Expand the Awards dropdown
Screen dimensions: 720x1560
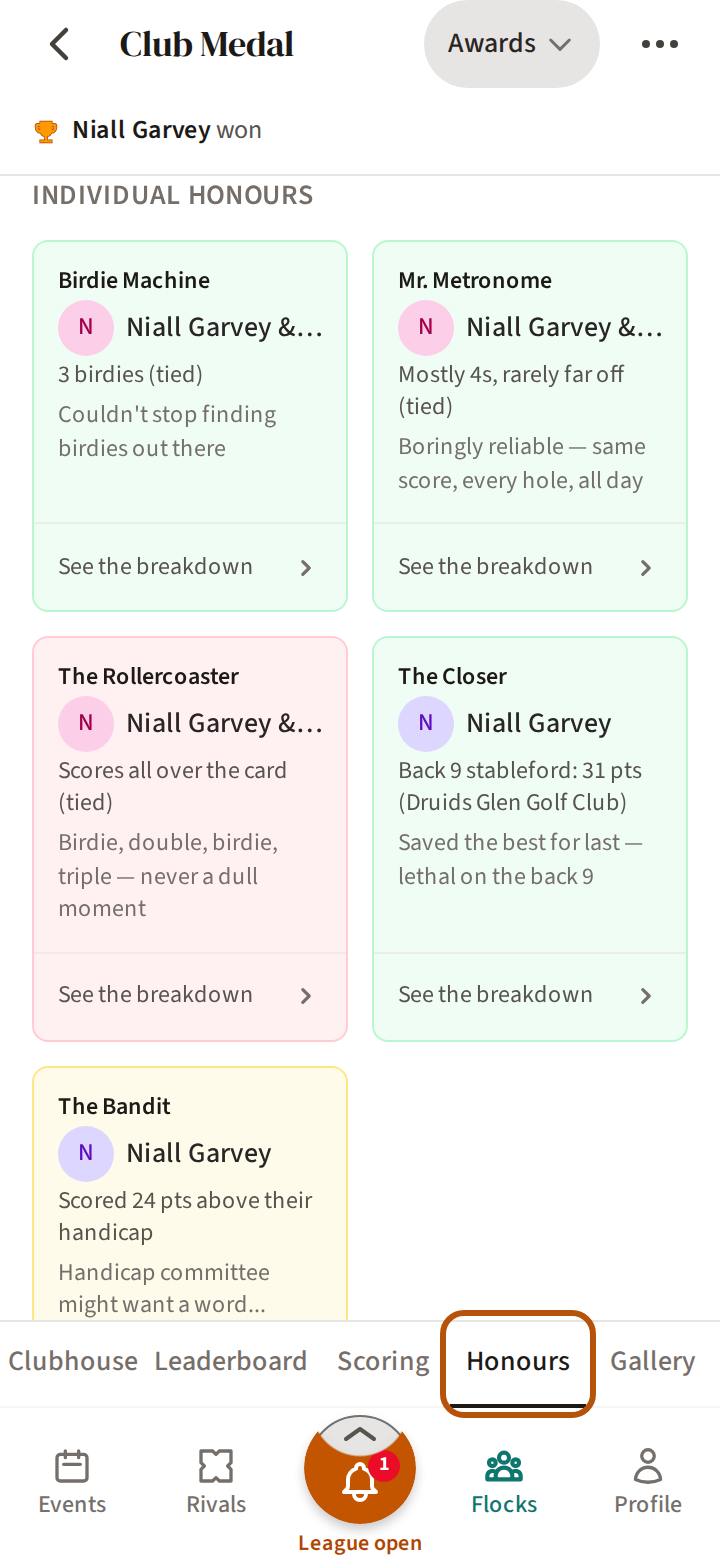point(511,44)
